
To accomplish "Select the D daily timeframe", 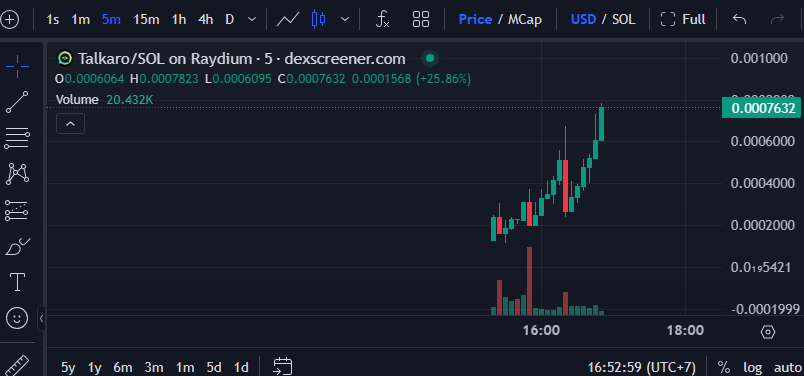I will point(230,20).
